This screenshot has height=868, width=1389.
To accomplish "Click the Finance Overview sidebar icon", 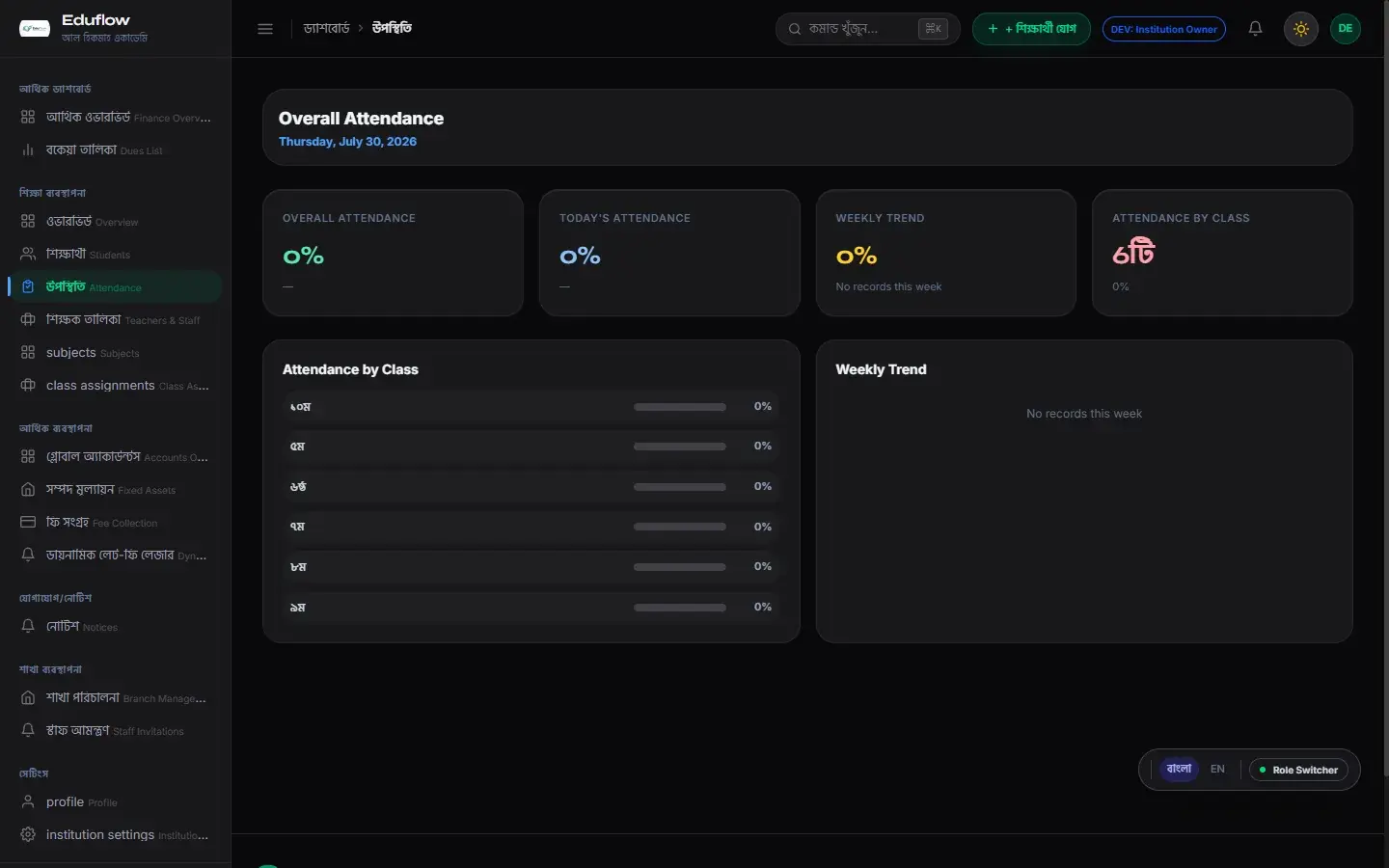I will point(28,117).
